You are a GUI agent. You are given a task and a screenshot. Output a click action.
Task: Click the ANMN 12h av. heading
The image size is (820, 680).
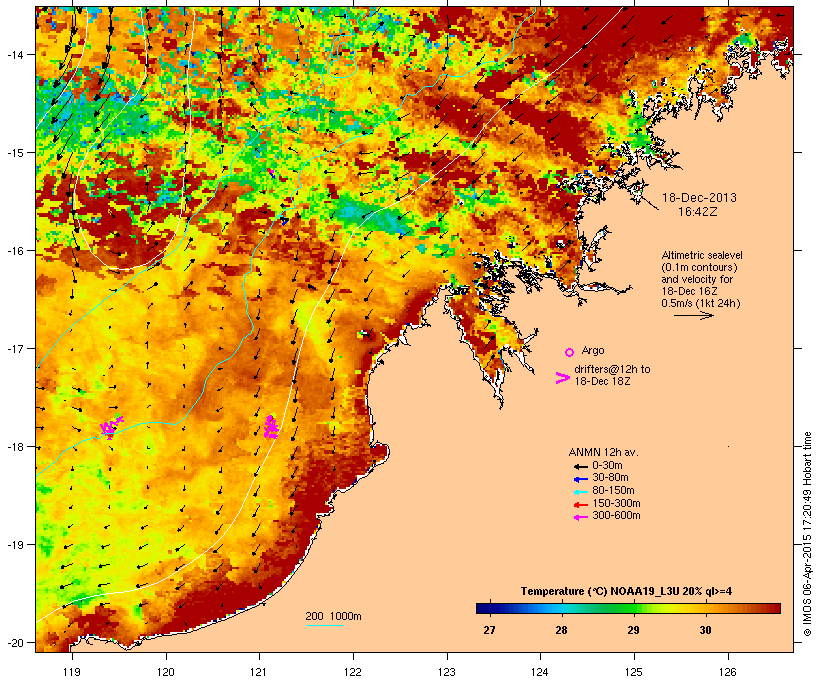(603, 452)
